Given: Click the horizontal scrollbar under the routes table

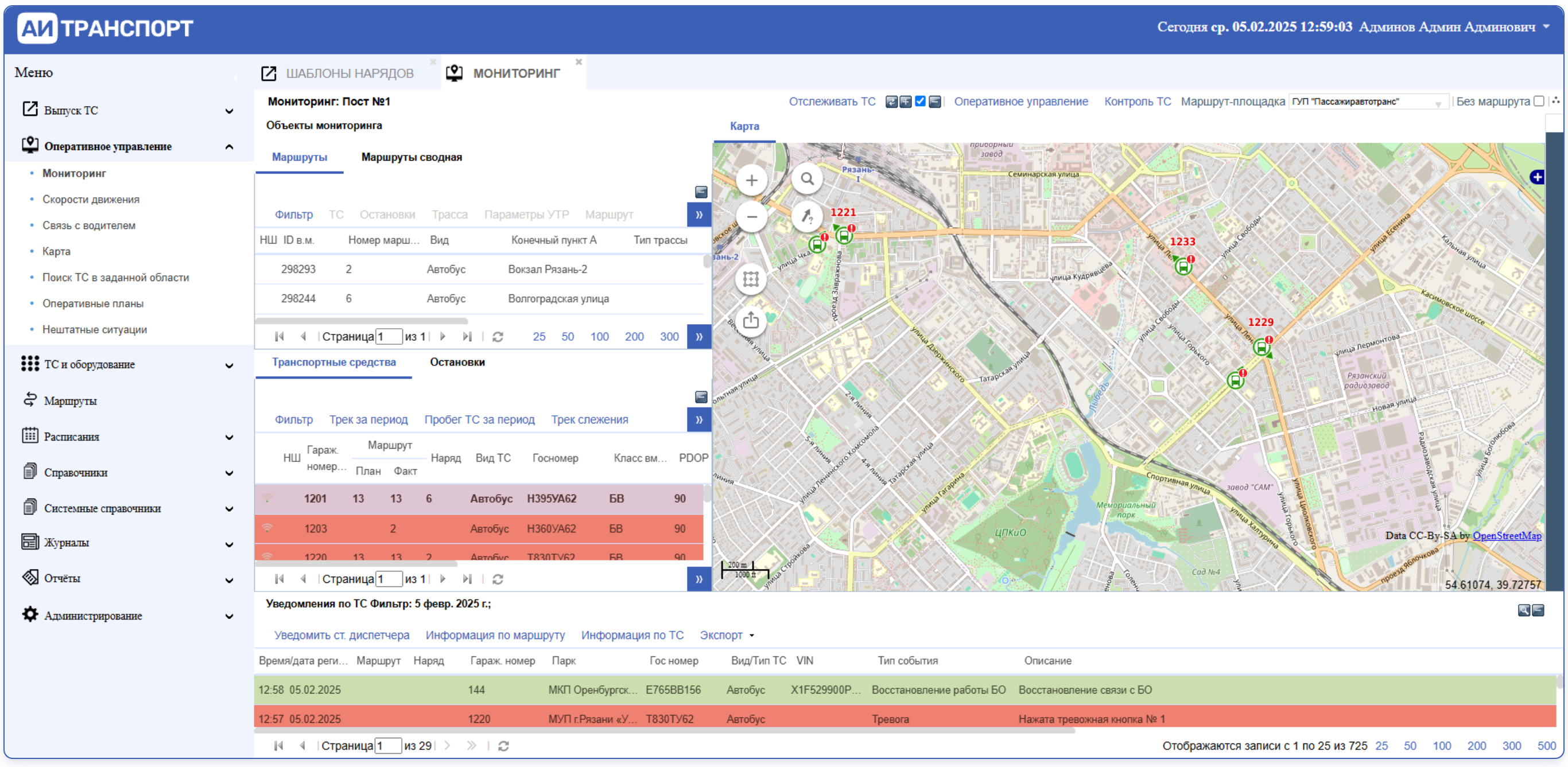Looking at the screenshot, I should (x=362, y=321).
